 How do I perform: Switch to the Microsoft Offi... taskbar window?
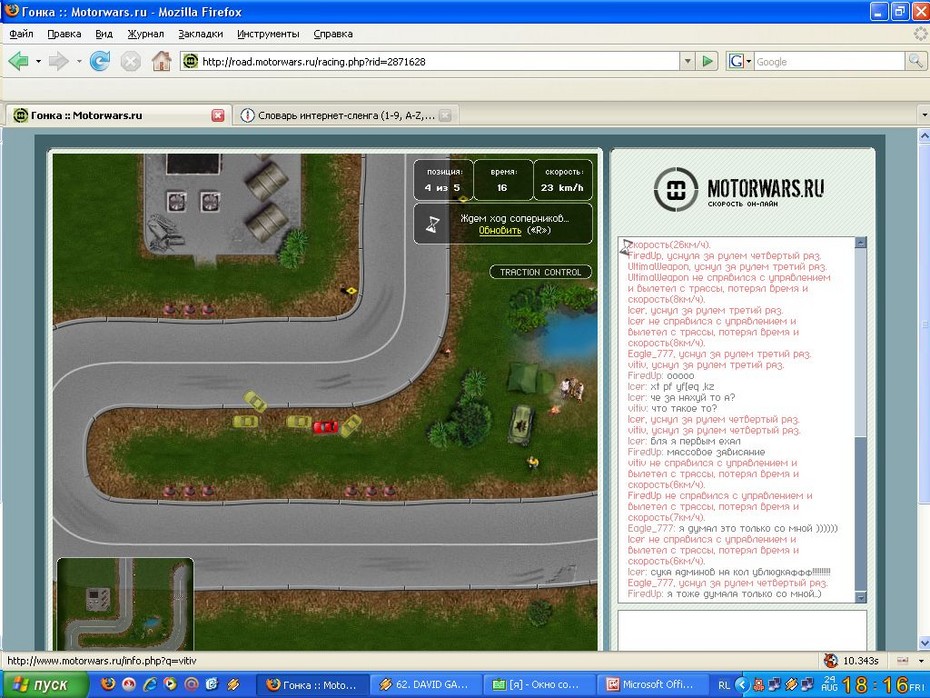coord(652,685)
